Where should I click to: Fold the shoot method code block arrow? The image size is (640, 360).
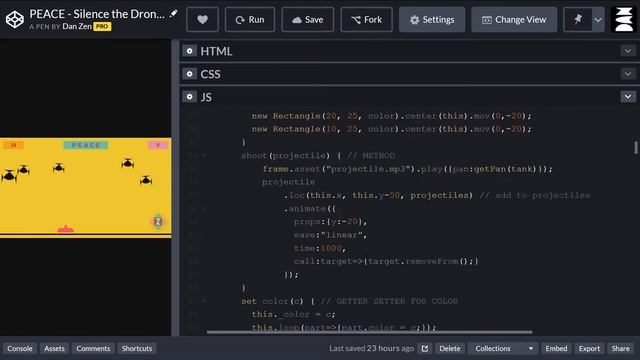click(204, 156)
